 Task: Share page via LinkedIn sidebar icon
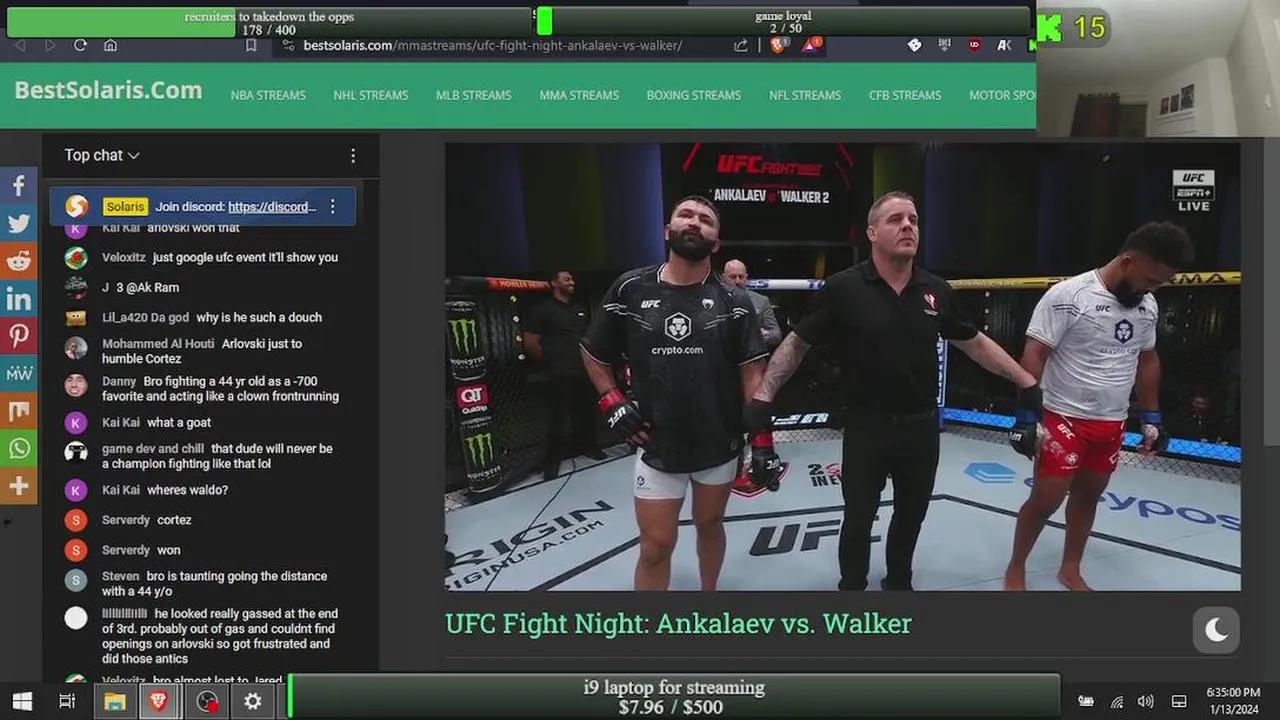pyautogui.click(x=18, y=298)
